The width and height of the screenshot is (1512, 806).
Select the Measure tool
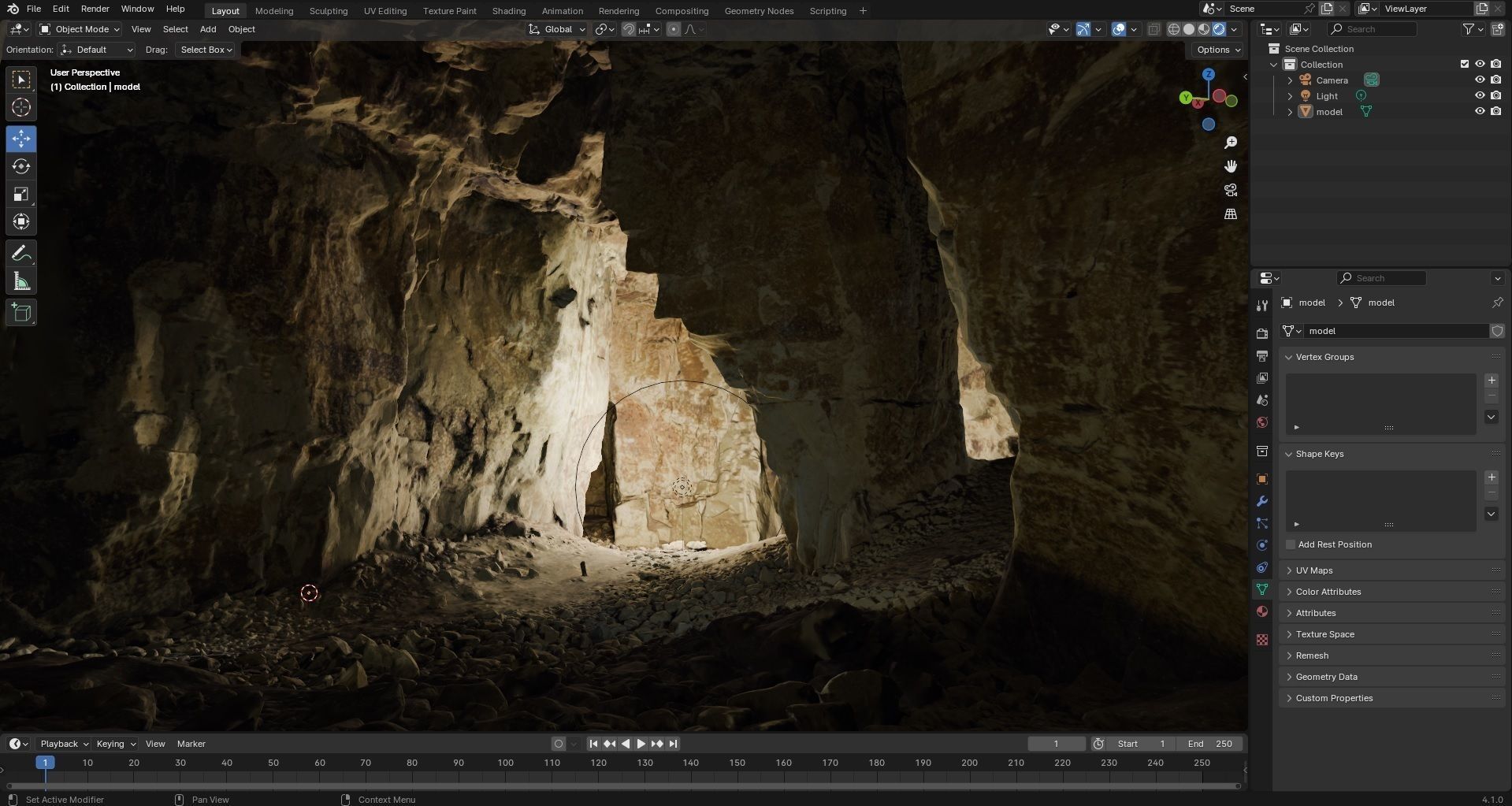[21, 281]
